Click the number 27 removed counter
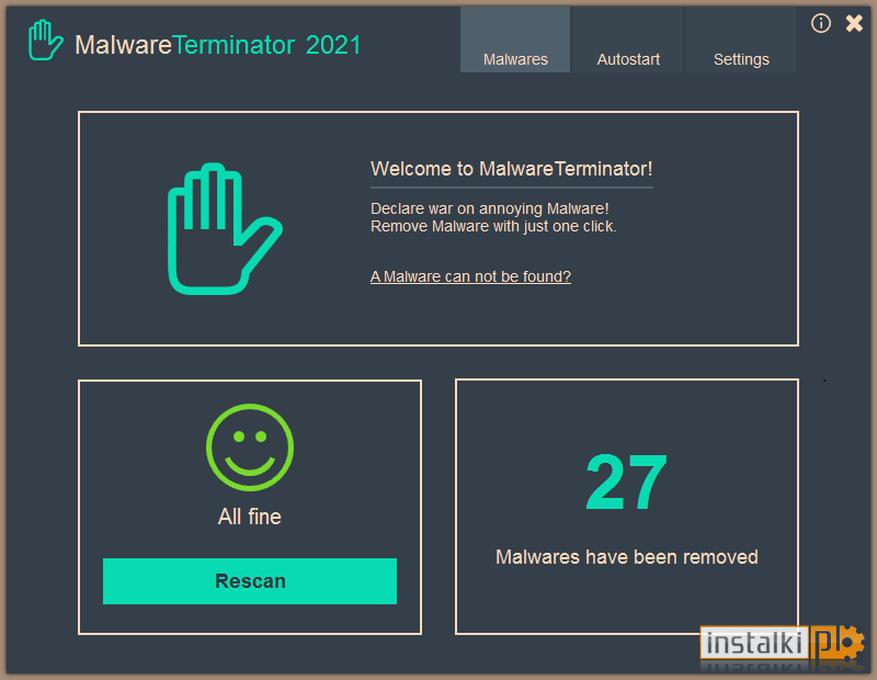 point(626,482)
